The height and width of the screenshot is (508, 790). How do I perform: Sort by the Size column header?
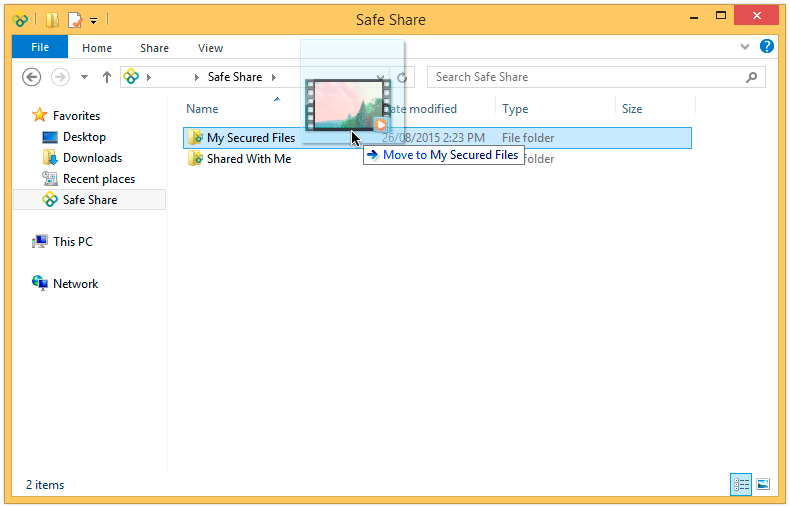pos(632,109)
